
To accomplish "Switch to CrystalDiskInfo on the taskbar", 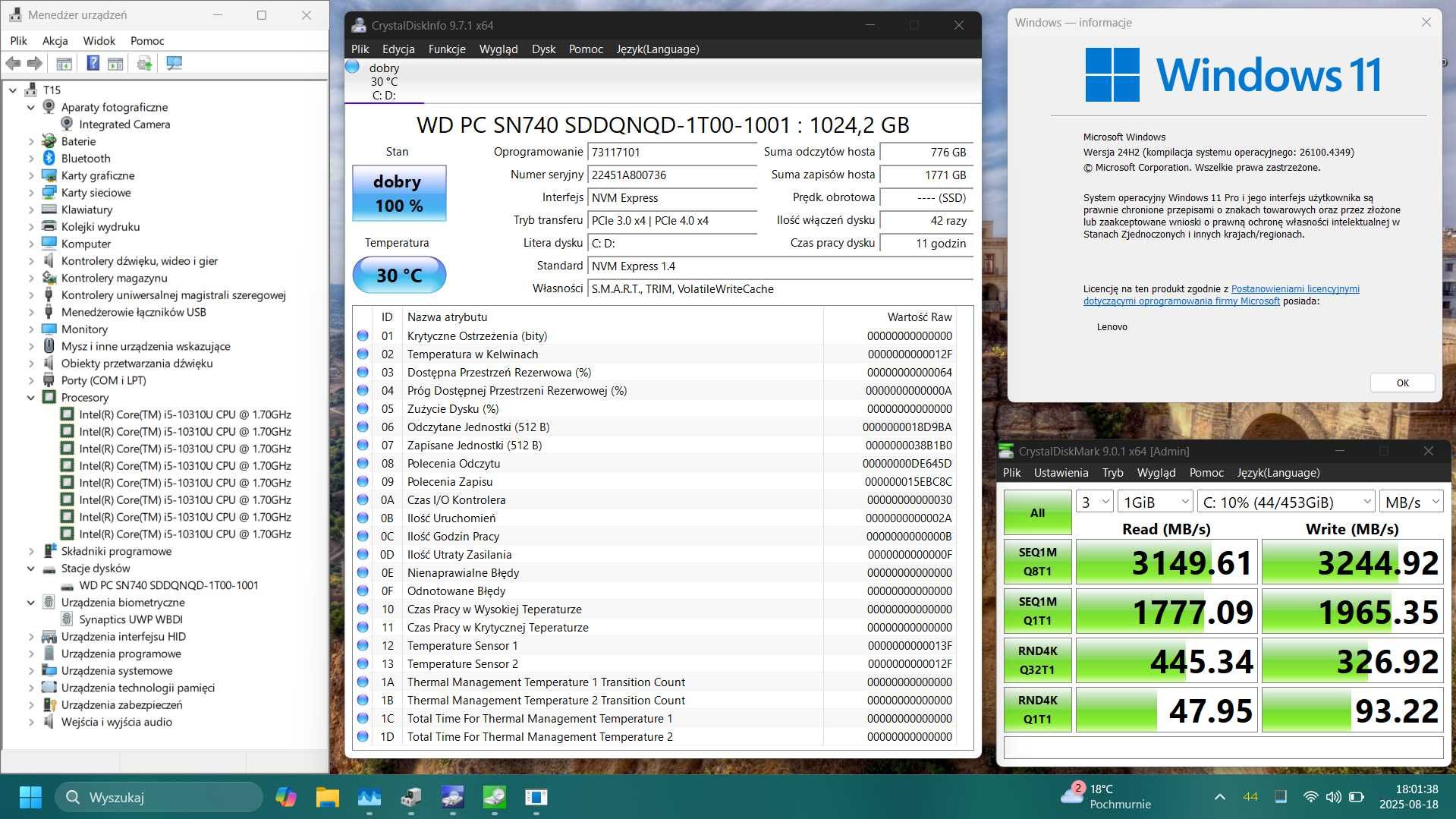I will click(453, 797).
